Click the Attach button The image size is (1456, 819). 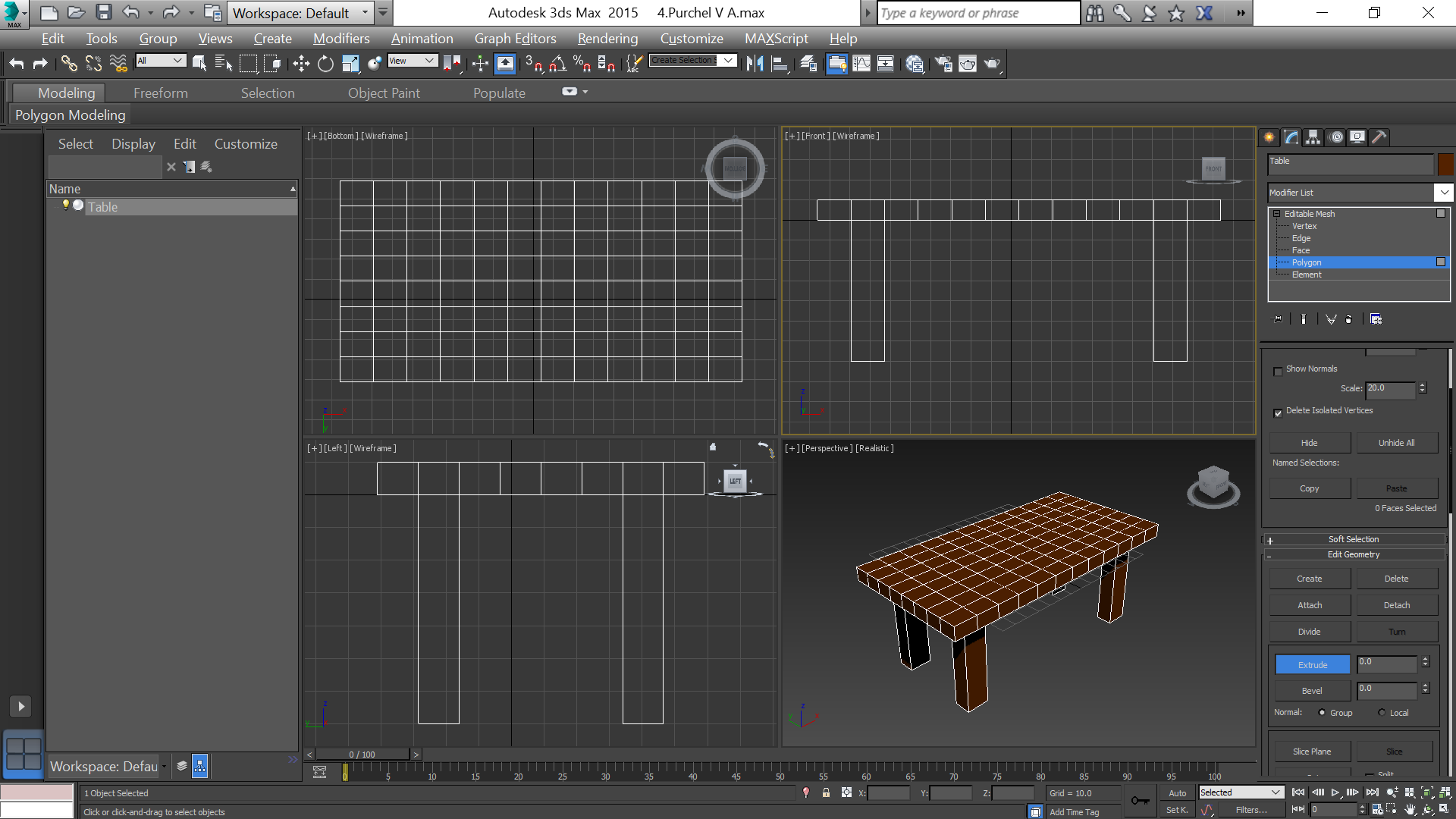tap(1310, 605)
